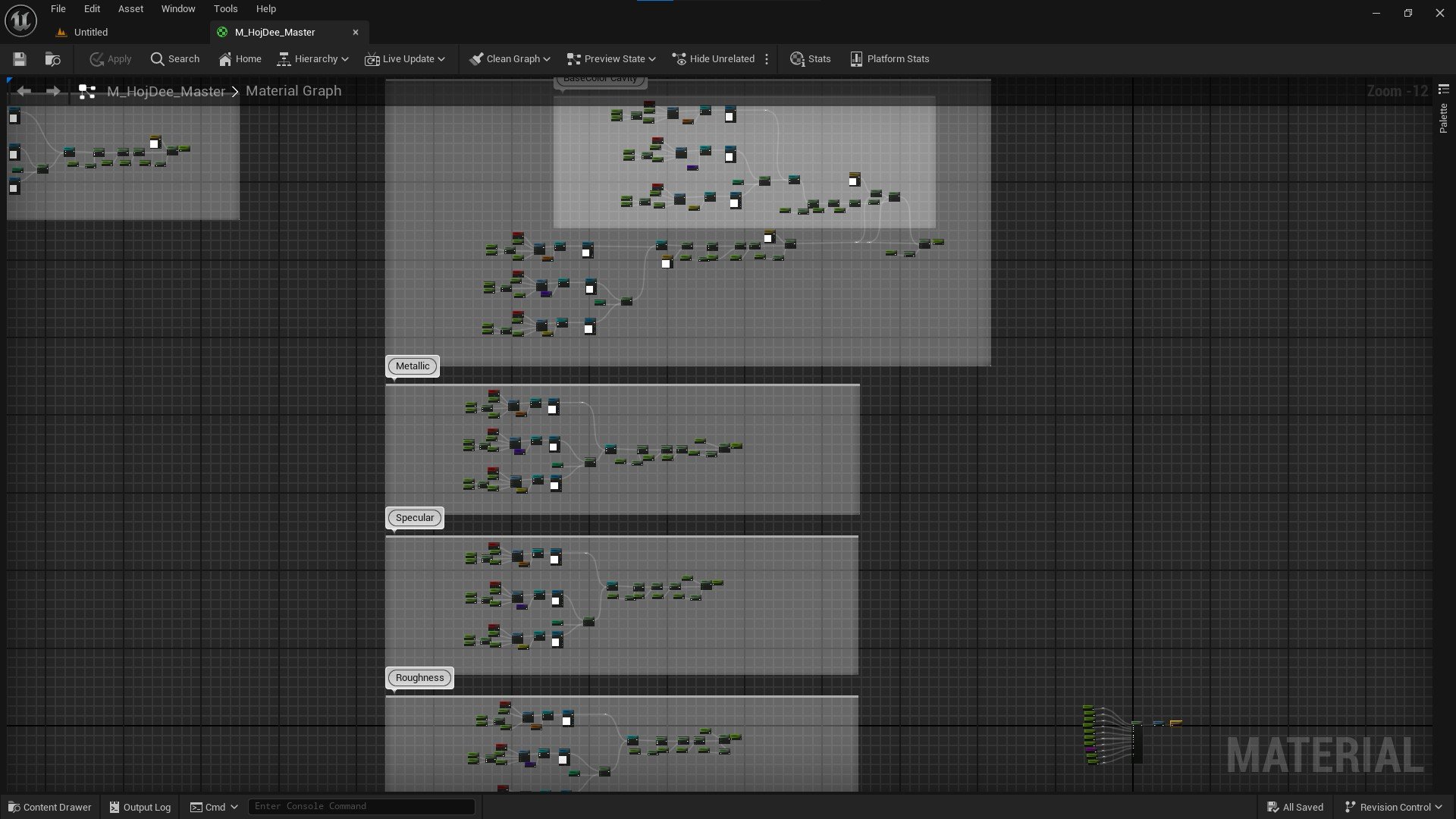Open the Search tool
Image resolution: width=1456 pixels, height=819 pixels.
click(x=175, y=59)
